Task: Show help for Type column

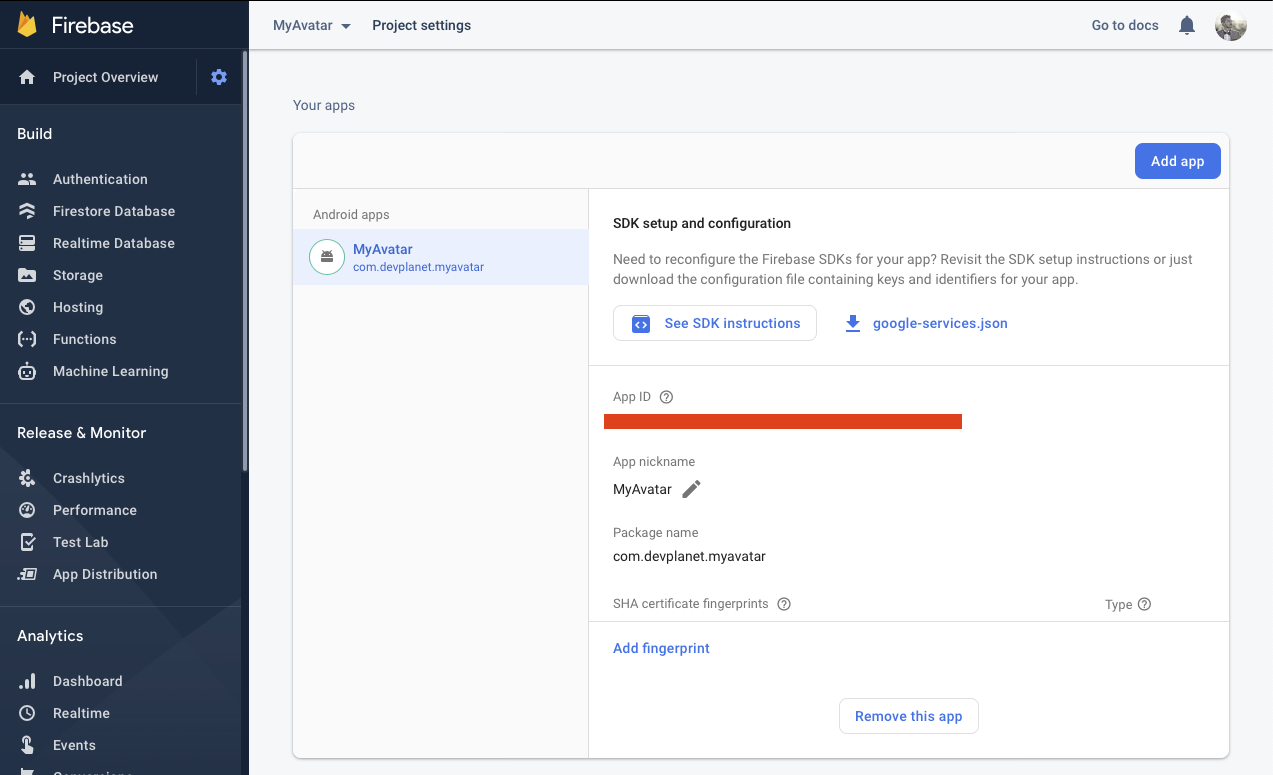Action: 1144,604
